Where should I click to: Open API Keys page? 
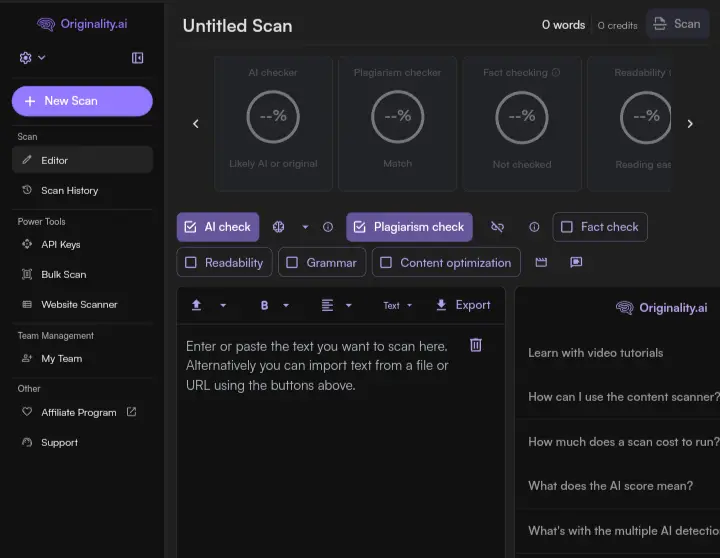[x=82, y=244]
